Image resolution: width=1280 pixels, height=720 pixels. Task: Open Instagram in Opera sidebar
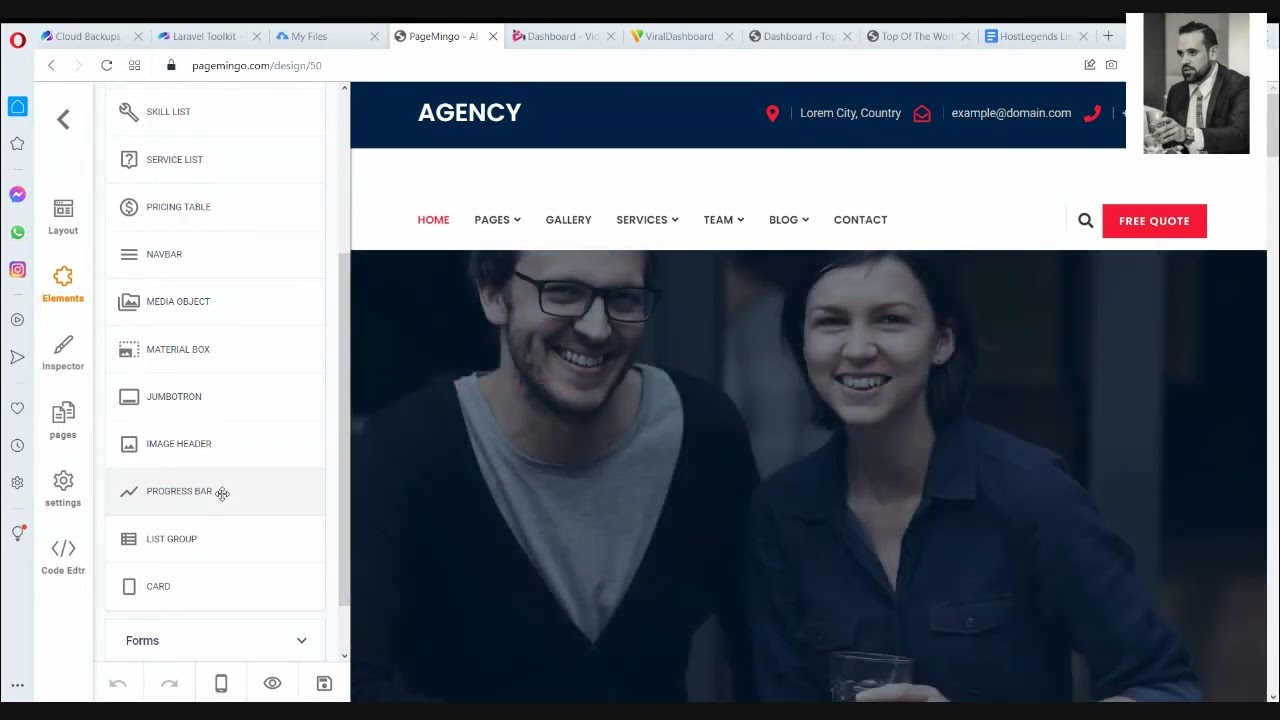pos(17,270)
